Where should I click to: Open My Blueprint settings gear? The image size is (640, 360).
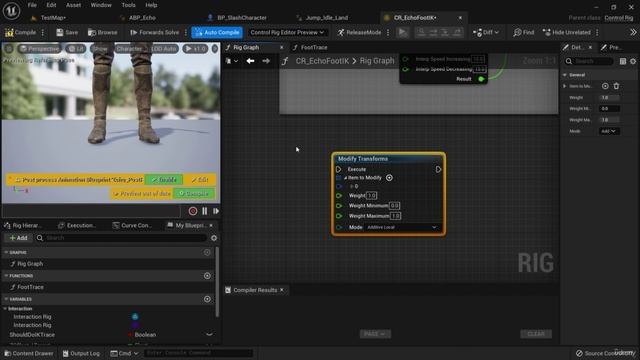pos(213,238)
